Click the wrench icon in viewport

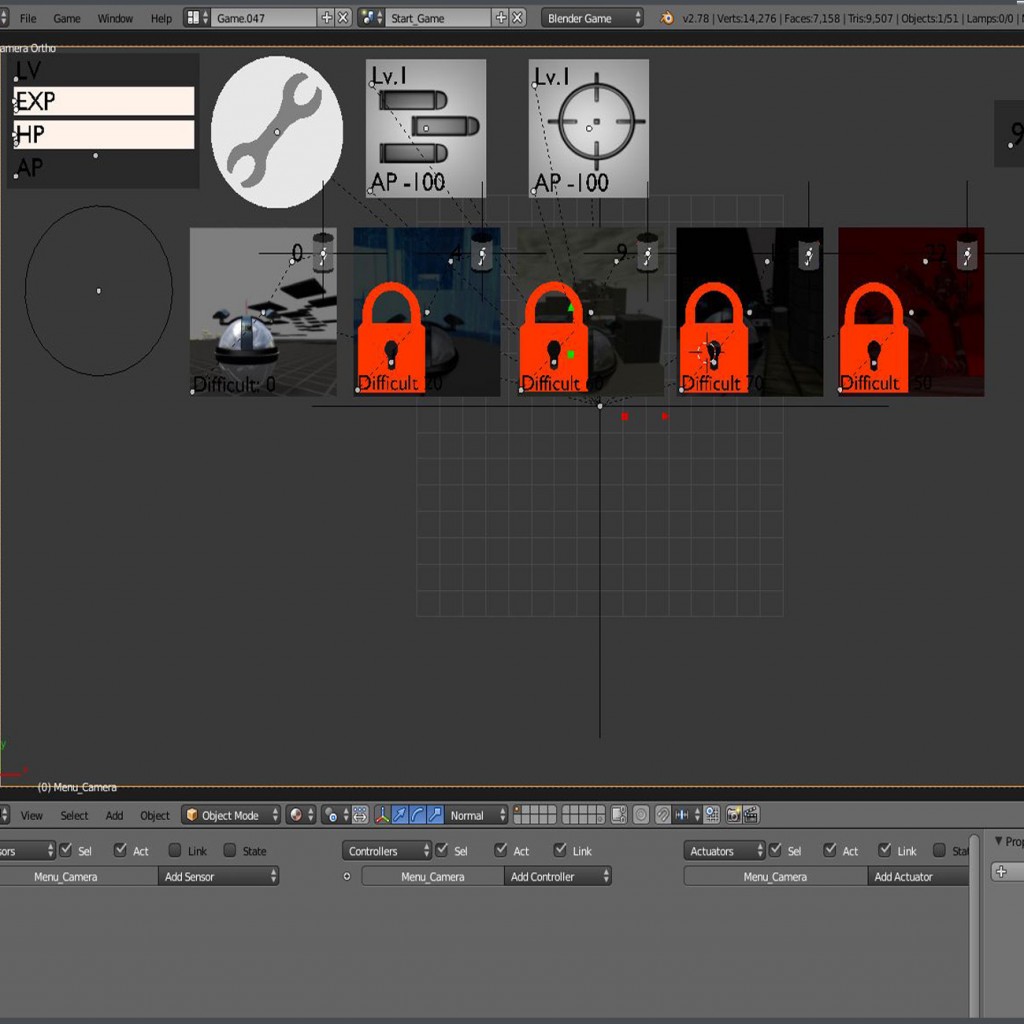tap(276, 132)
